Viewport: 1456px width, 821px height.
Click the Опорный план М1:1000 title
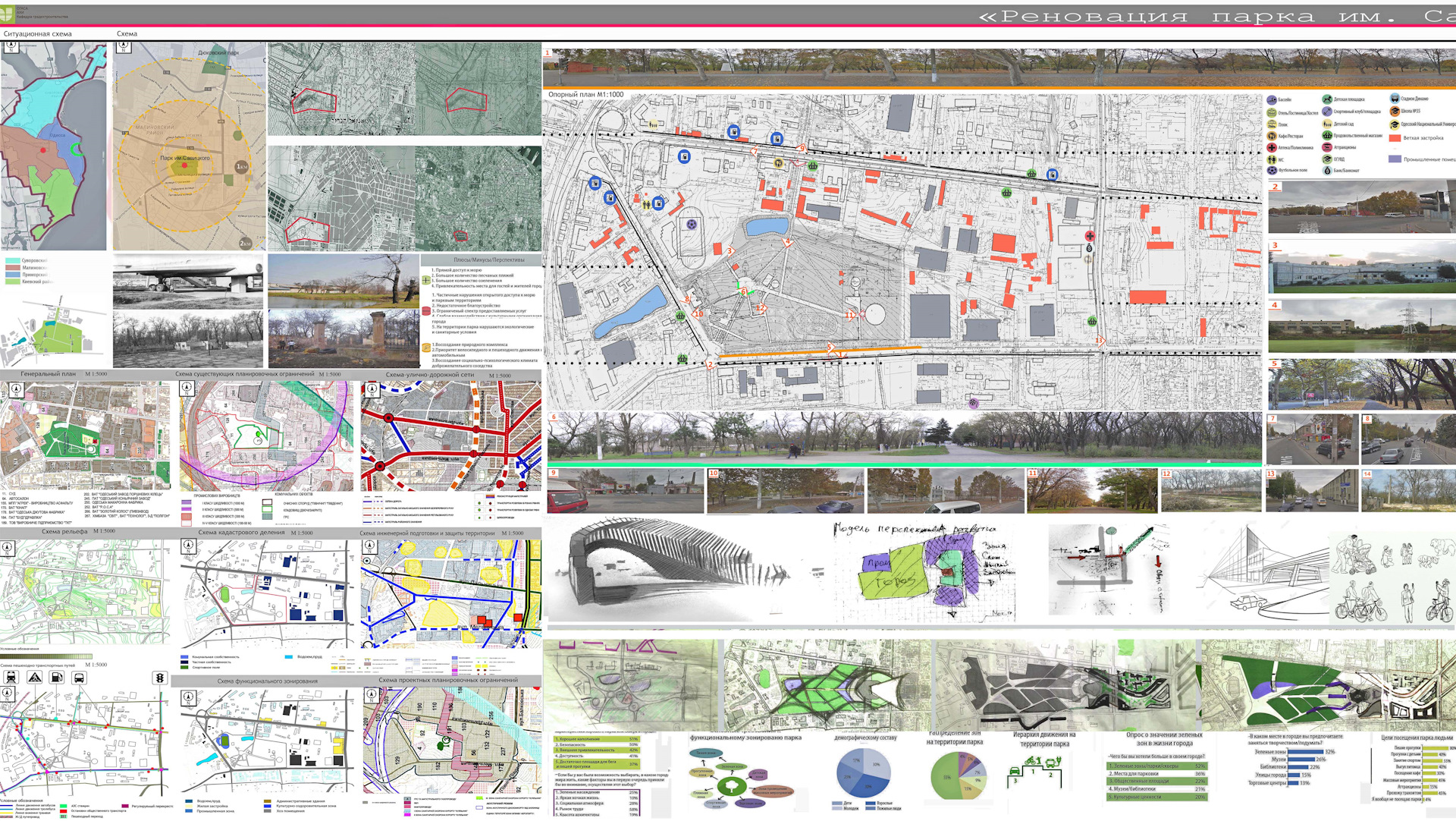(585, 95)
